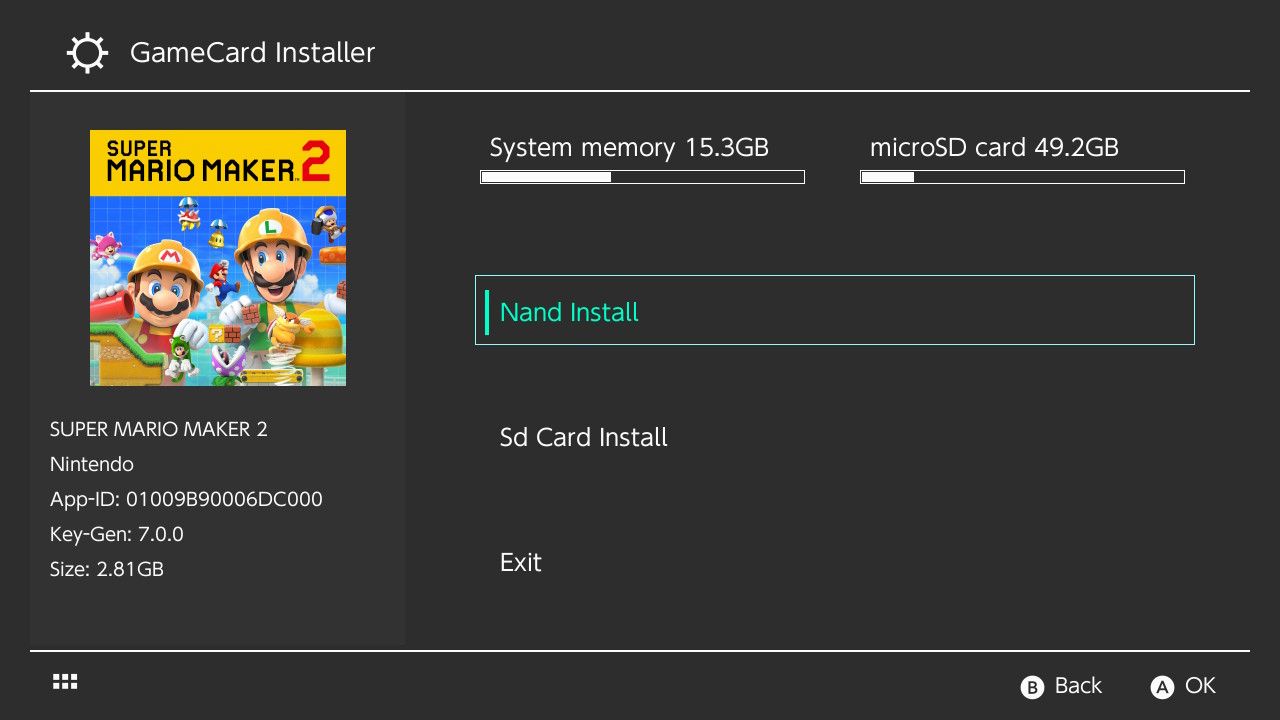Viewport: 1280px width, 720px height.
Task: Click the OK label in footer
Action: point(1200,686)
